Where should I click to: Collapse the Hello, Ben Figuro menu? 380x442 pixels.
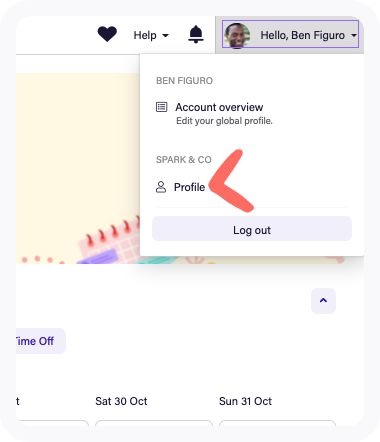point(290,34)
